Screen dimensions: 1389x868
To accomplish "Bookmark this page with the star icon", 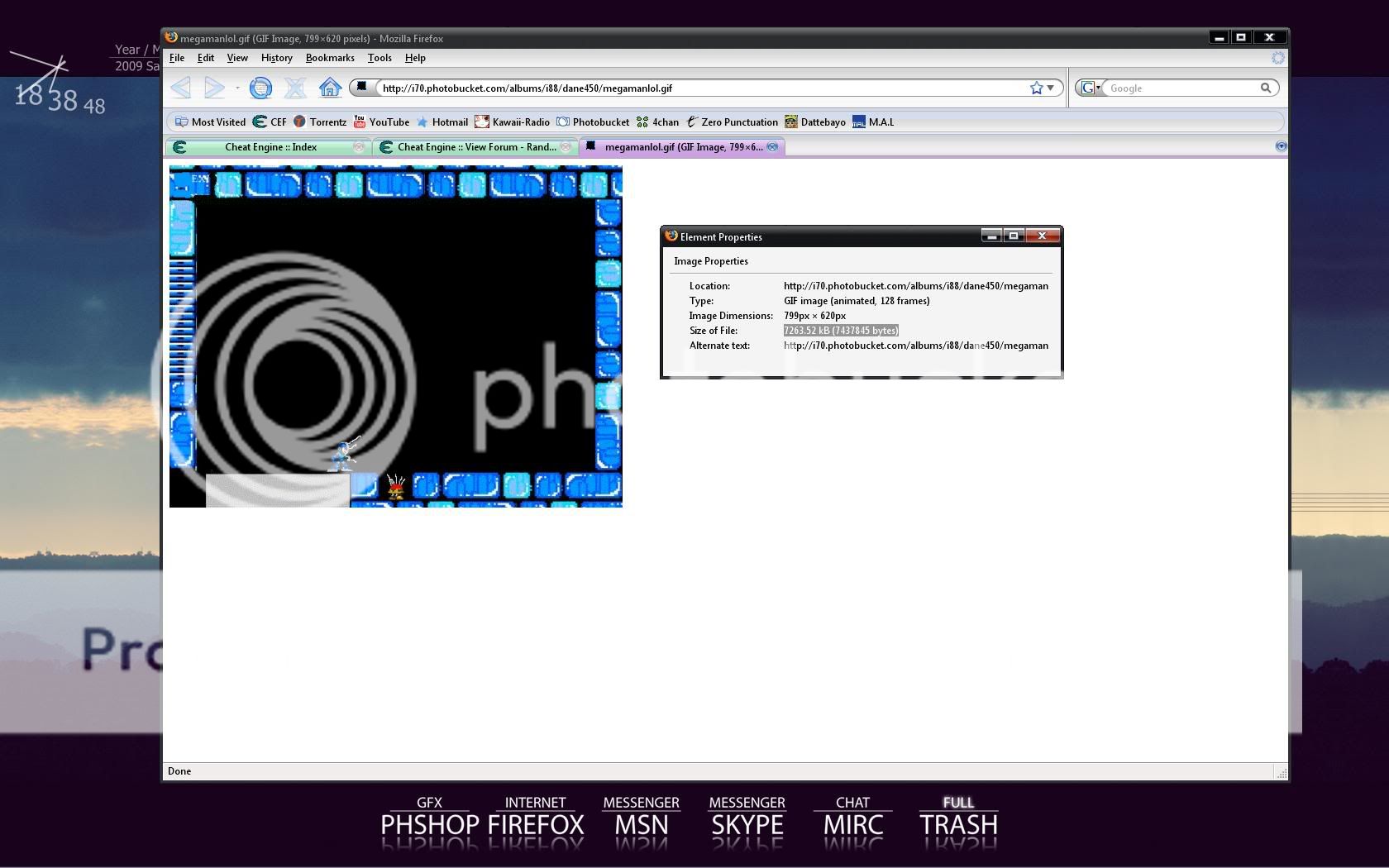I will (1036, 88).
